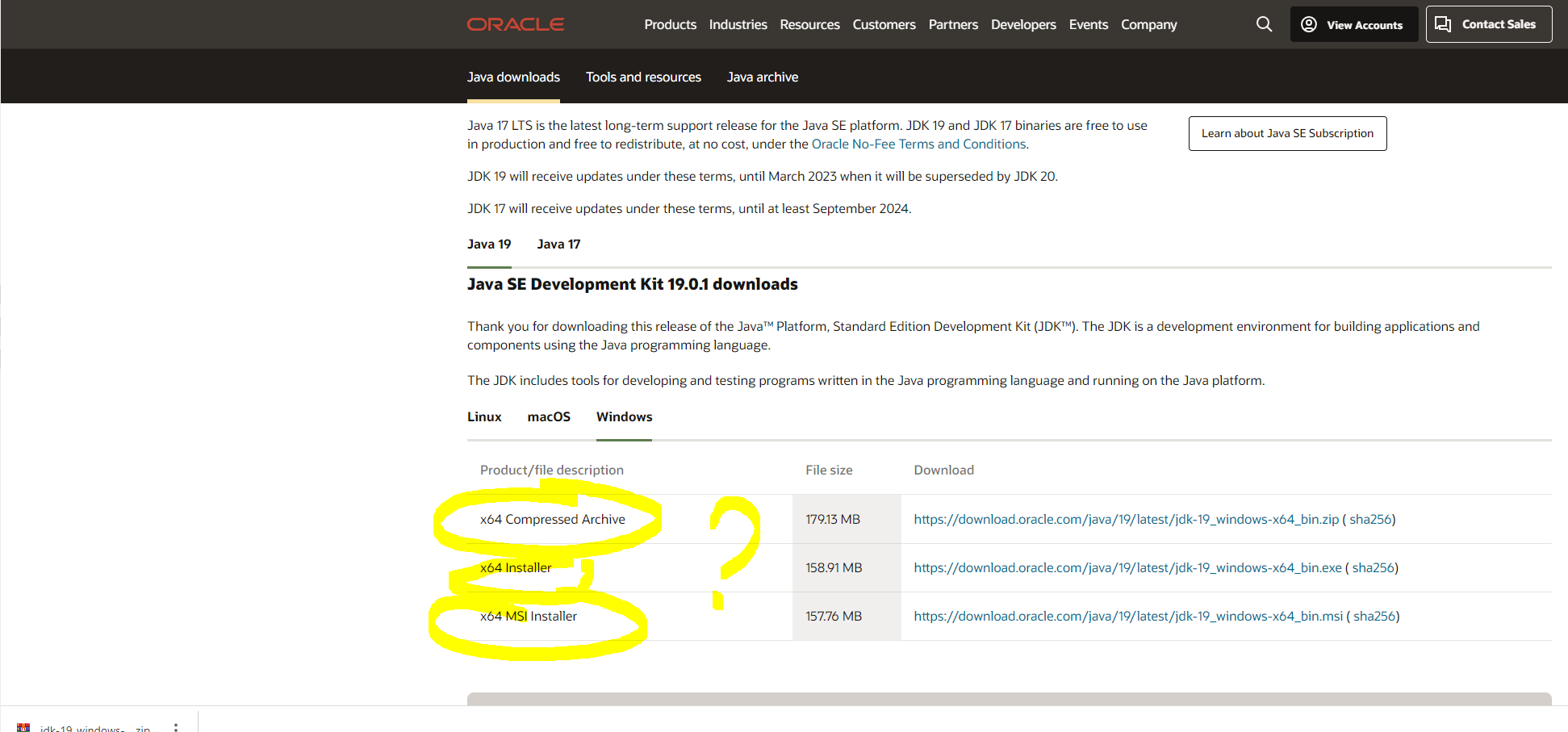
Task: Click Learn about Java SE Subscription
Action: pos(1287,133)
